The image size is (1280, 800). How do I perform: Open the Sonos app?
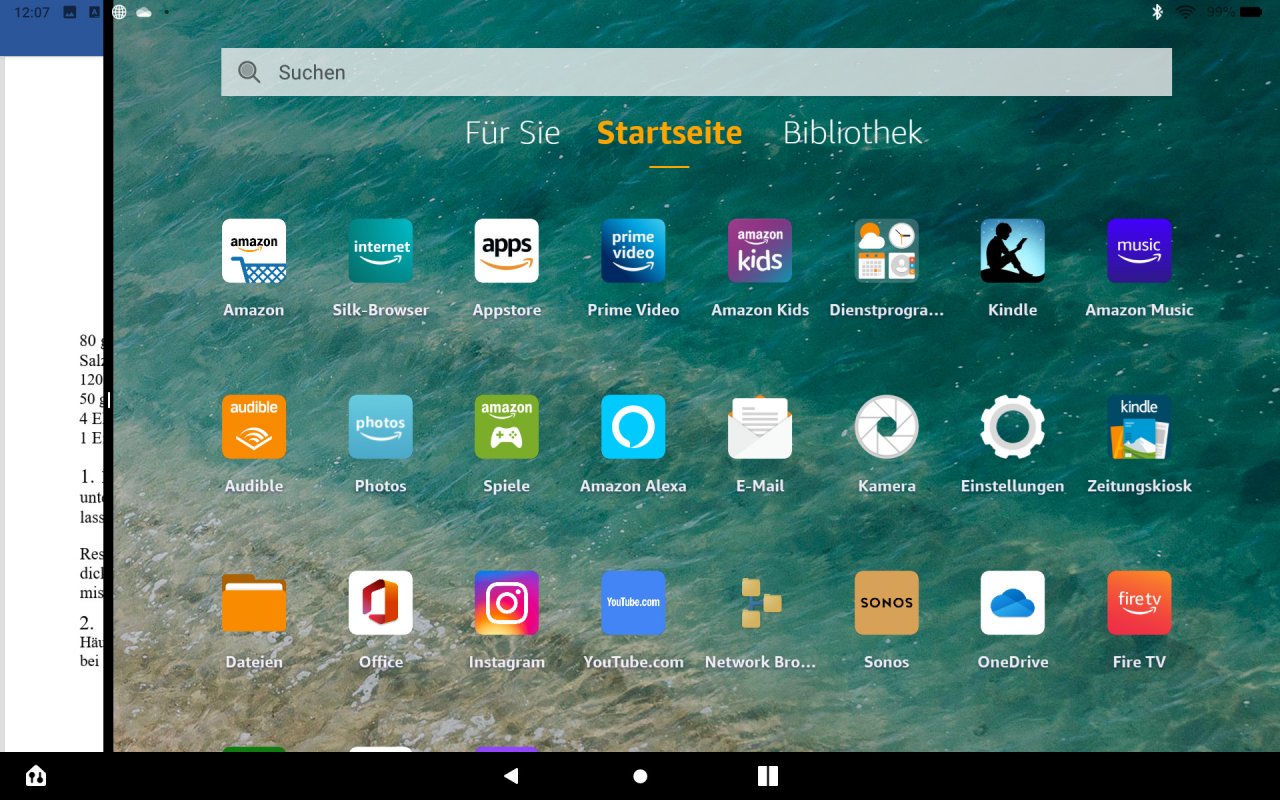887,603
